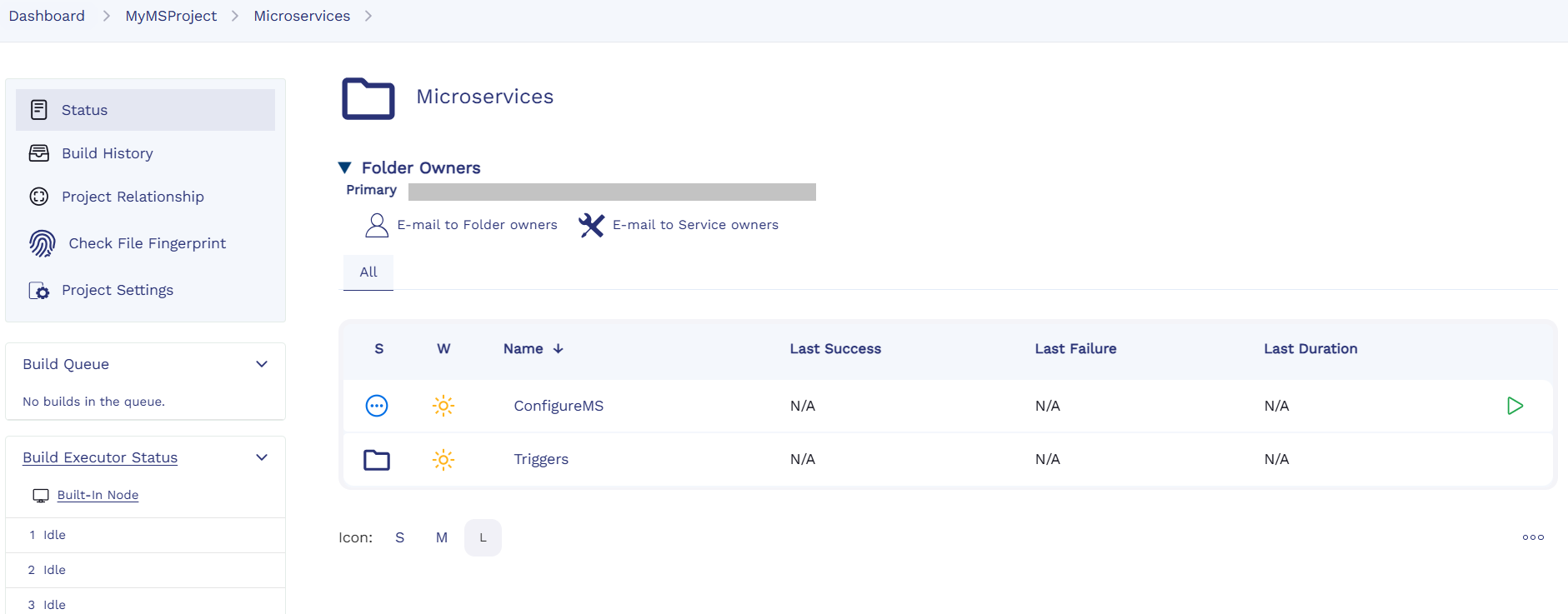1568x614 pixels.
Task: Click the sun weather icon for Triggers
Action: coord(443,460)
